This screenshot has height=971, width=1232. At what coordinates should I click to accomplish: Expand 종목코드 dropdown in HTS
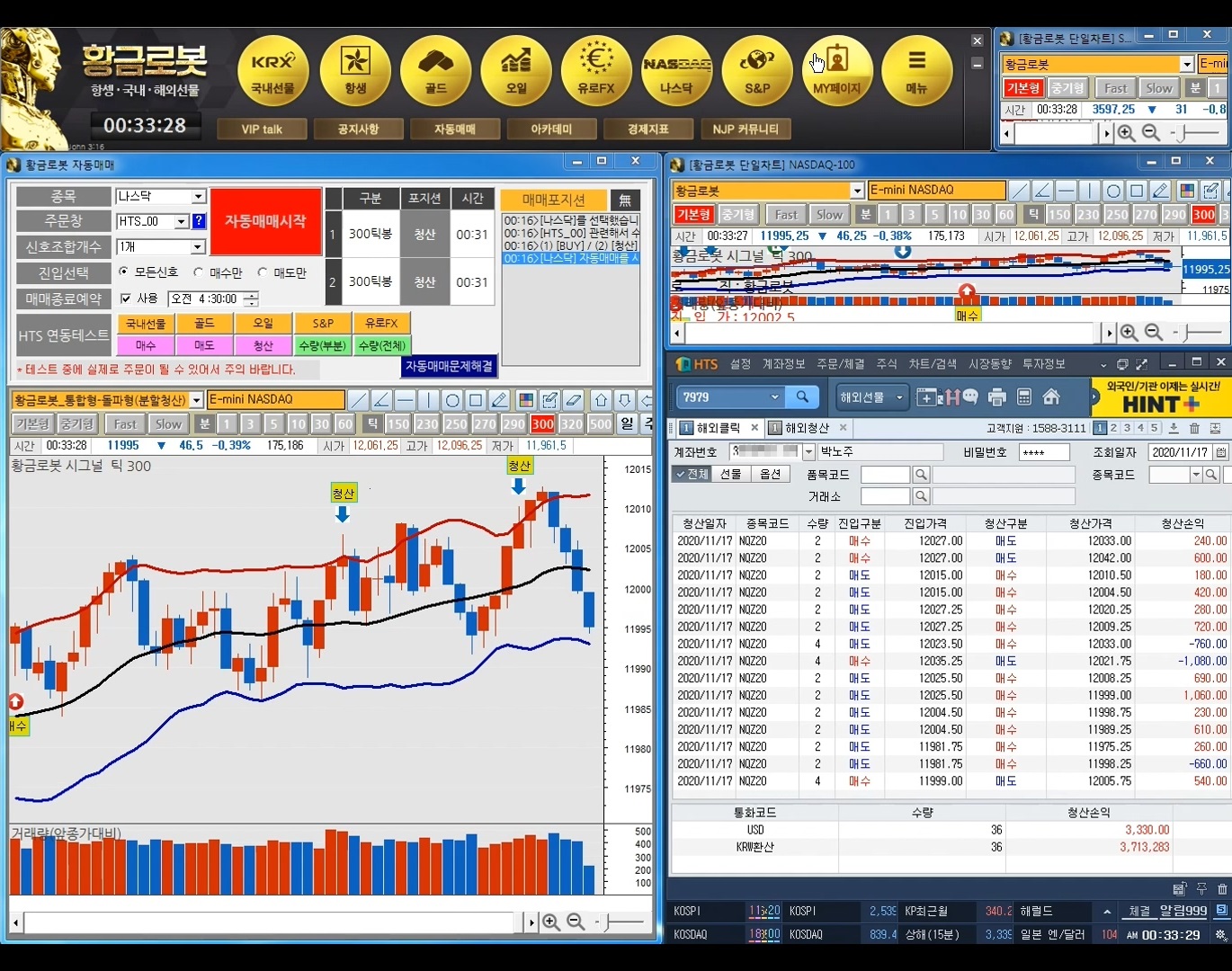pos(1195,475)
